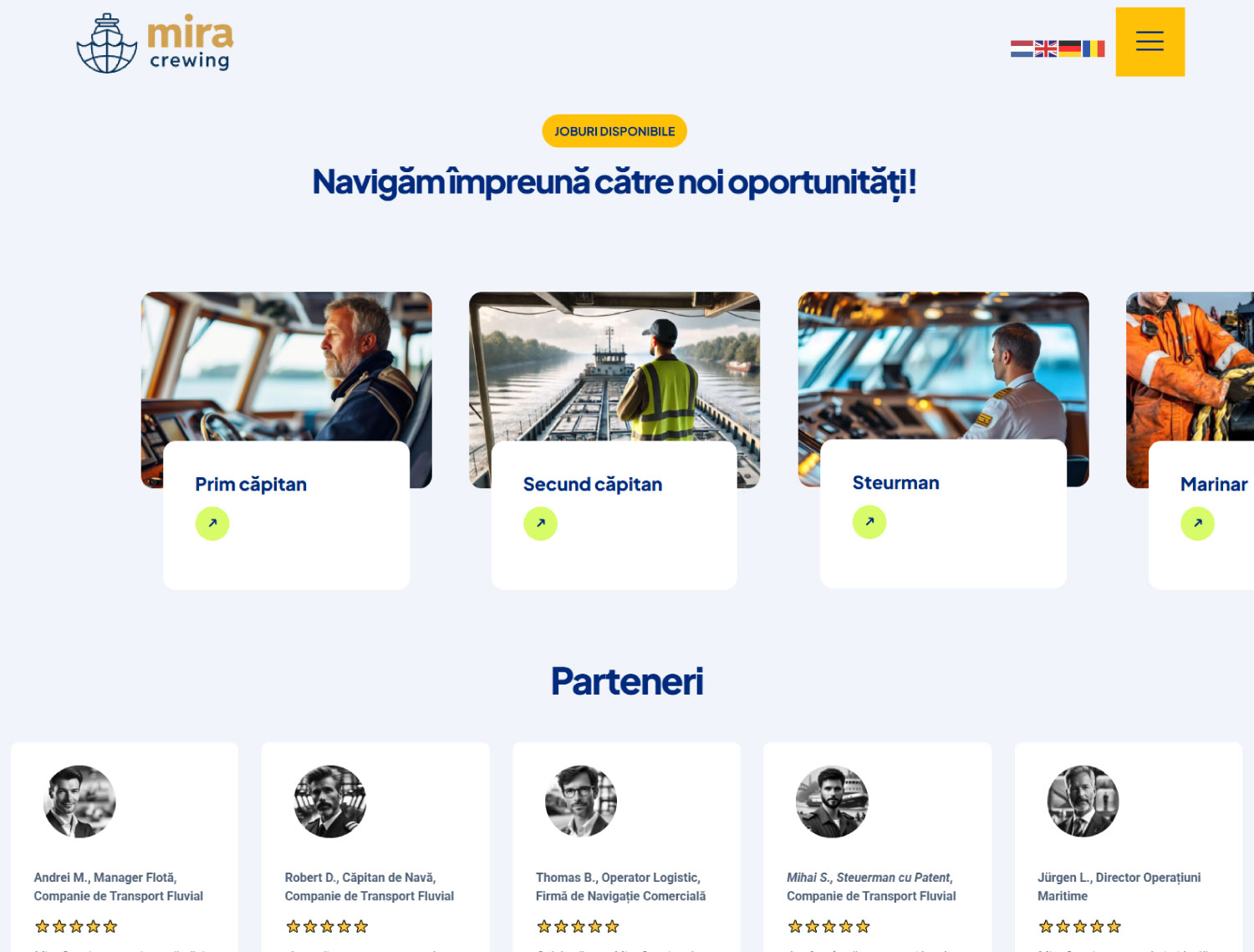Viewport: 1254px width, 952px height.
Task: Select the Romanian flag language
Action: click(x=1093, y=49)
